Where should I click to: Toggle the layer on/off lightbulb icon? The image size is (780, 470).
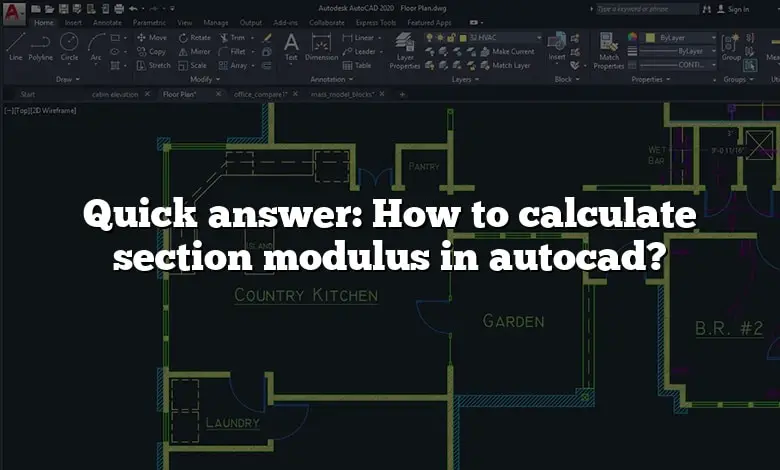[430, 38]
